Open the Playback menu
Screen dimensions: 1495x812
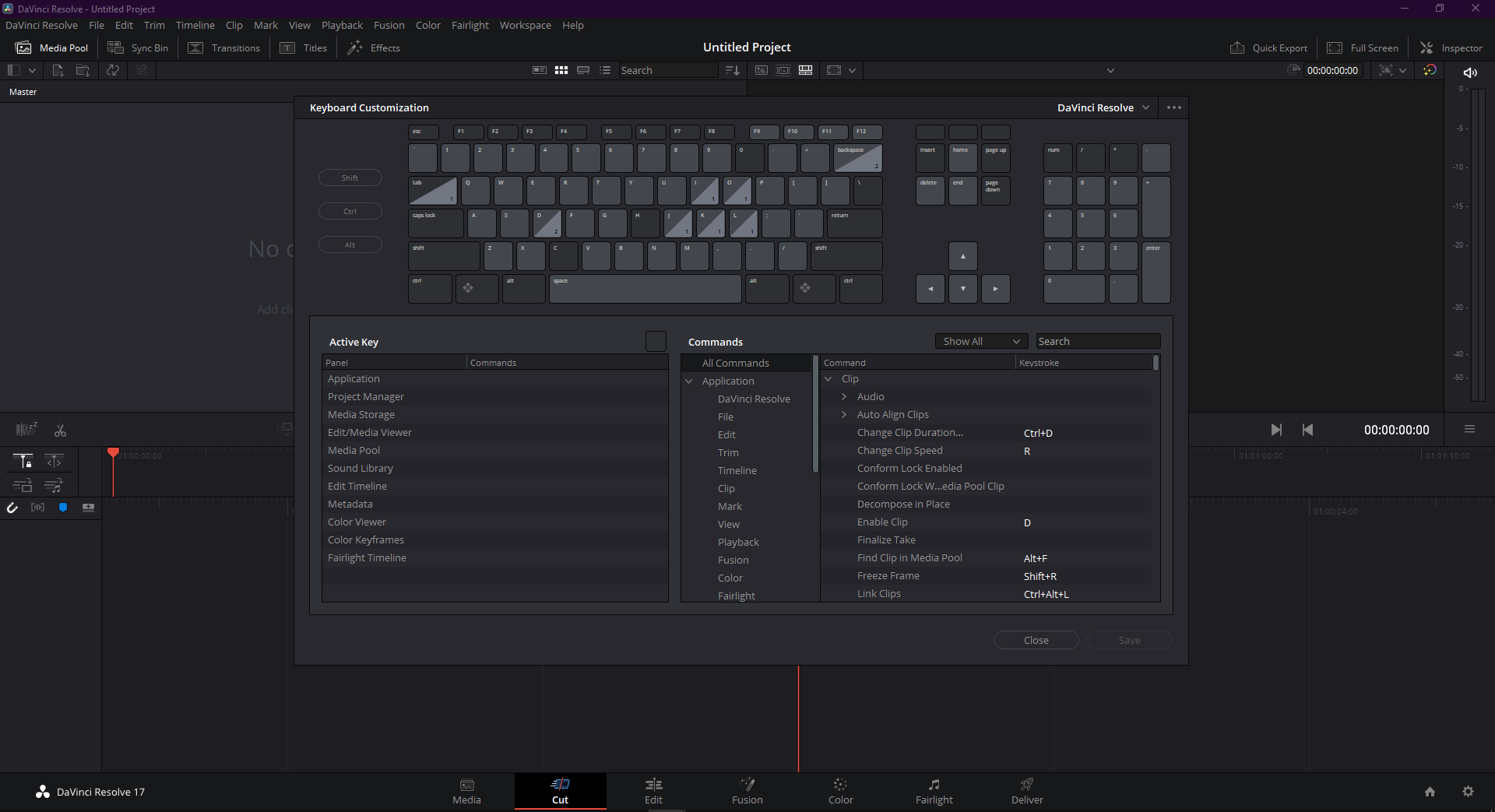tap(343, 25)
